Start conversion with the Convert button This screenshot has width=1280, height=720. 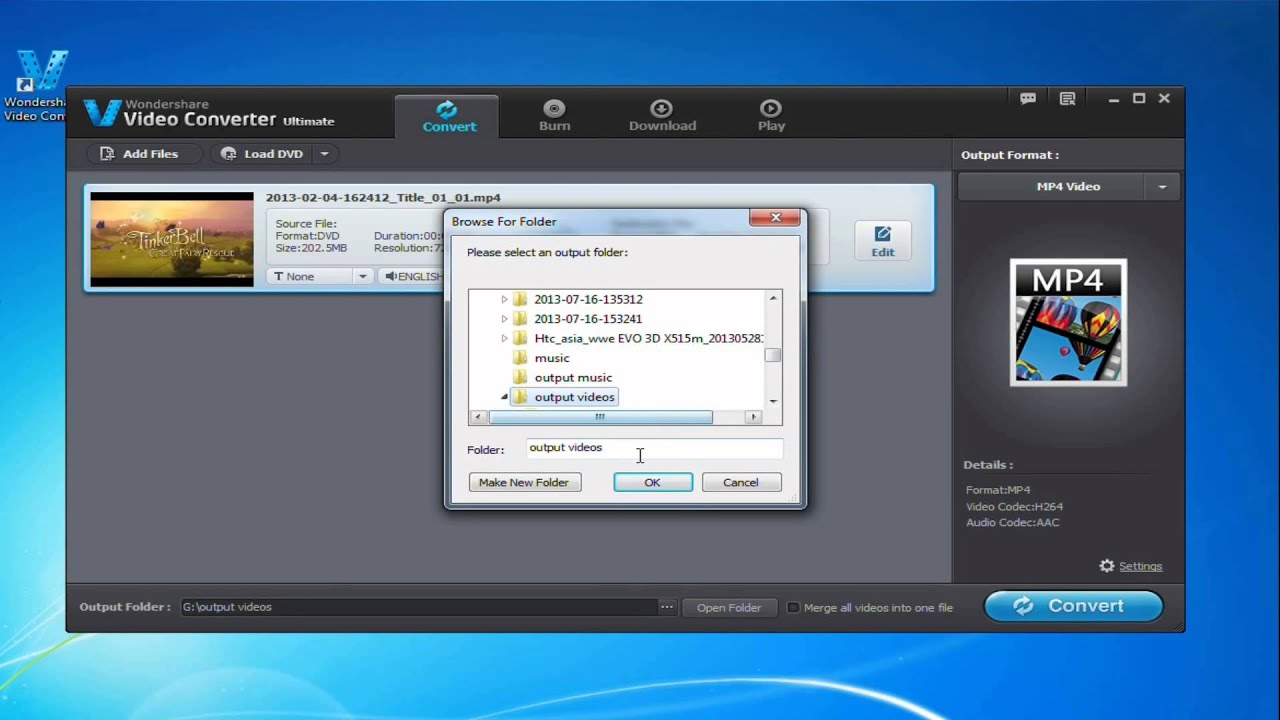tap(1073, 606)
